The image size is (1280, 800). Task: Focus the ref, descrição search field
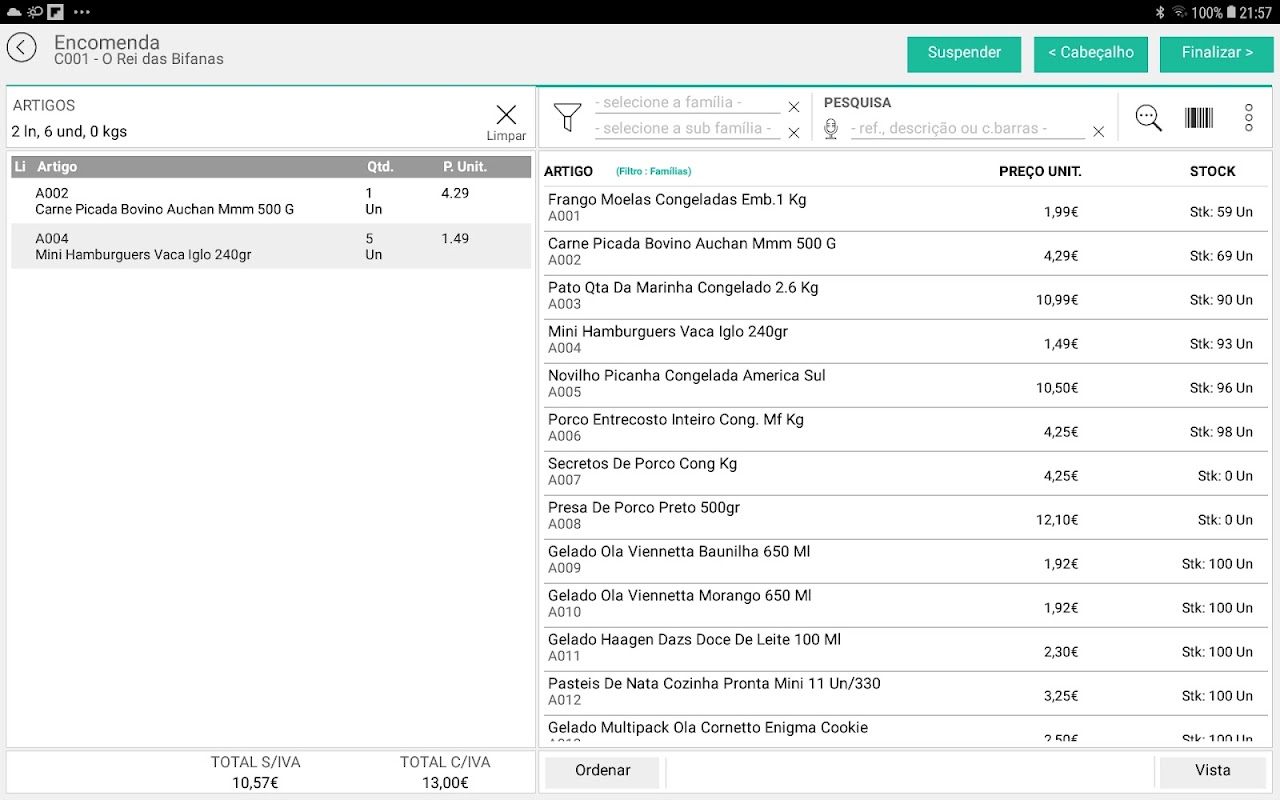[967, 129]
